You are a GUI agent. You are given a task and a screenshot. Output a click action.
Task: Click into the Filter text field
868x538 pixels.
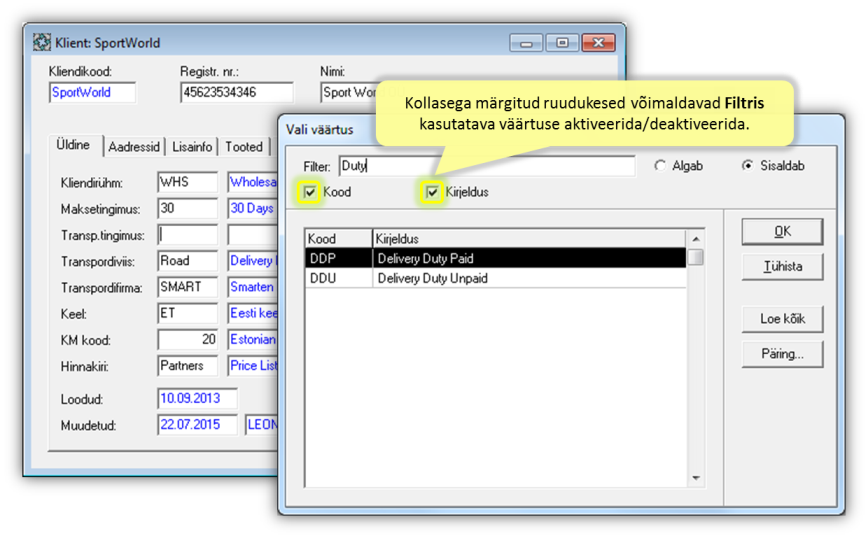pyautogui.click(x=487, y=165)
